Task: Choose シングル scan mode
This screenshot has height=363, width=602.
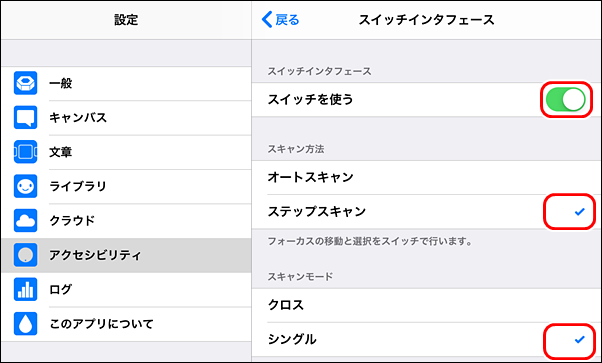Action: [x=427, y=339]
